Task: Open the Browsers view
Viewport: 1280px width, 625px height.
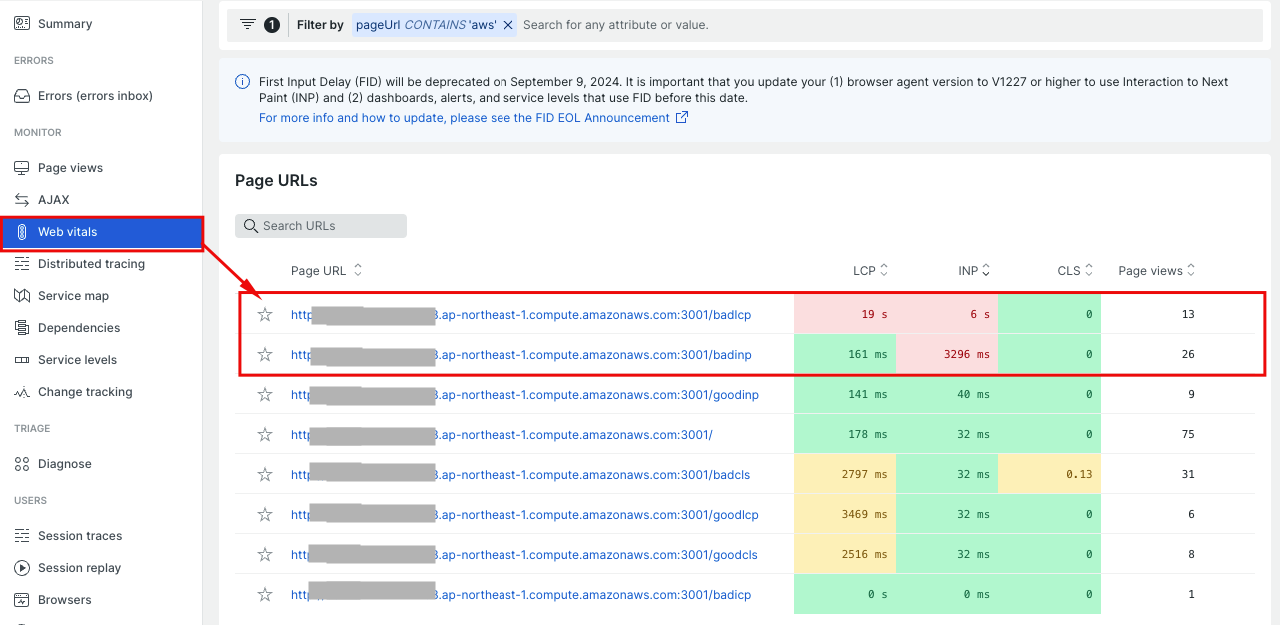Action: tap(65, 599)
